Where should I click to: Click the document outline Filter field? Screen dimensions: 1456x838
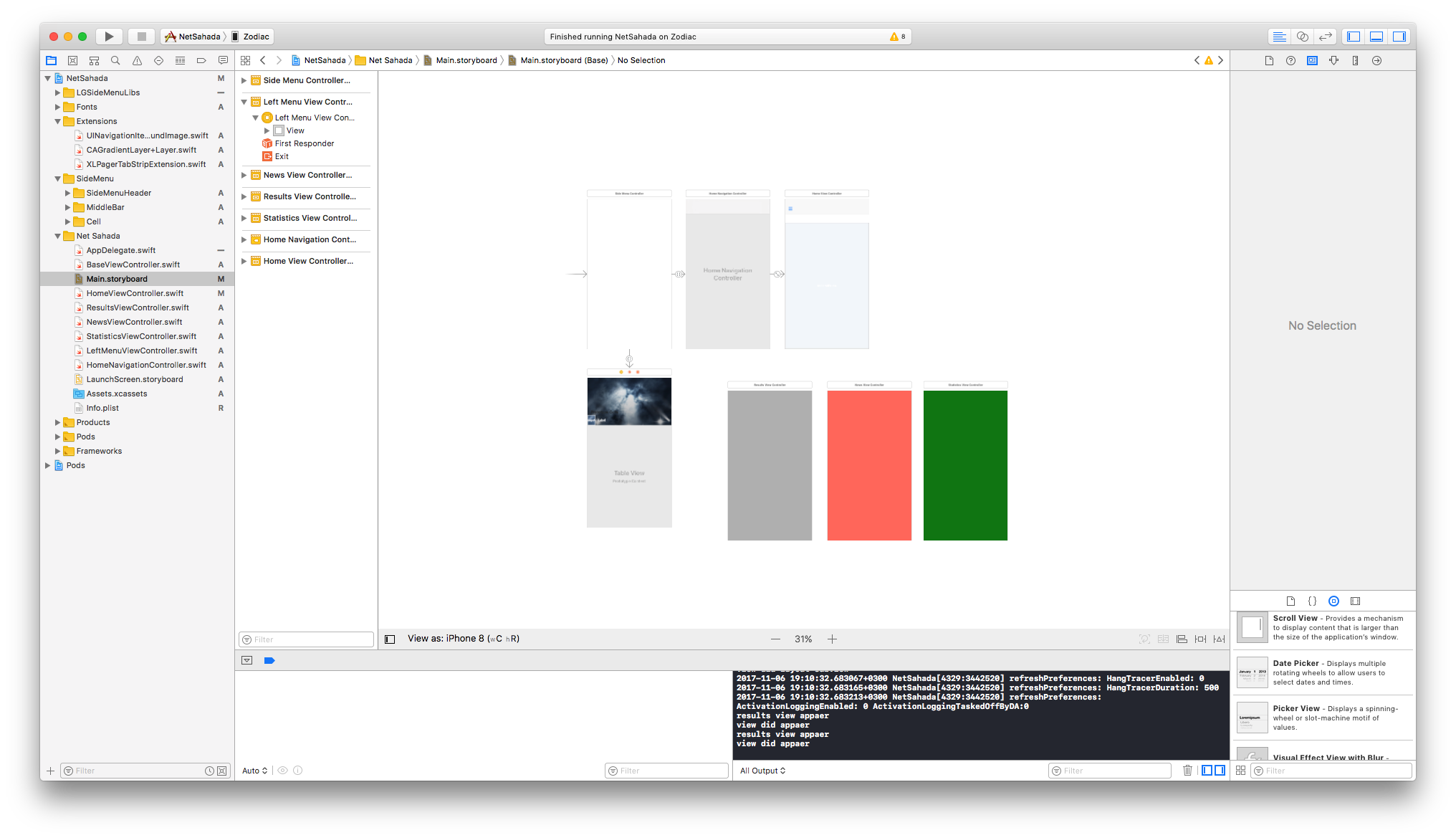pos(307,639)
